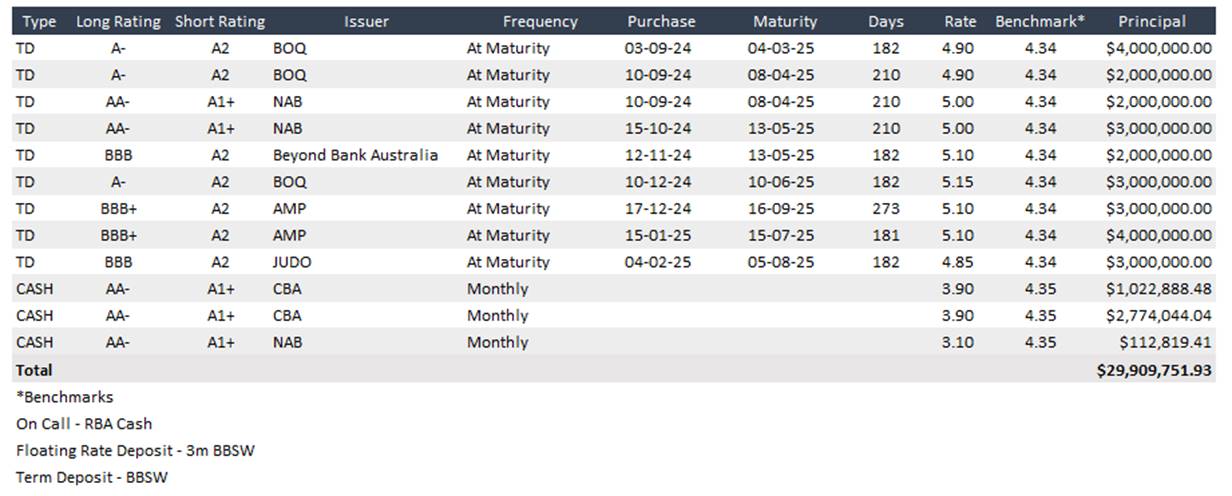Click the 273 days cell
Viewport: 1232px width, 496px height.
tap(885, 209)
